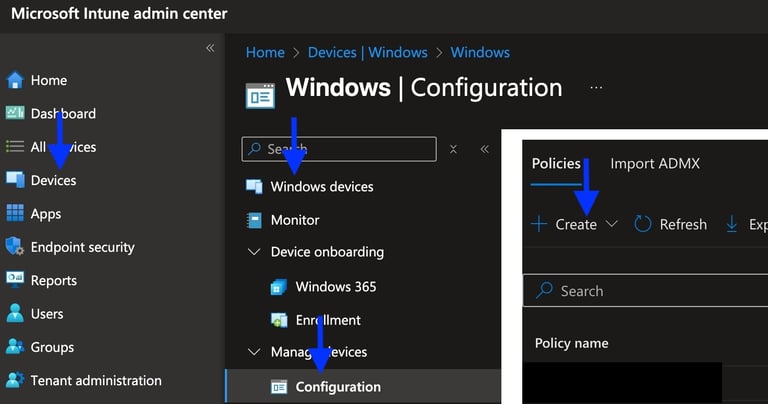Image resolution: width=768 pixels, height=404 pixels.
Task: Open Users in the sidebar
Action: pyautogui.click(x=47, y=314)
